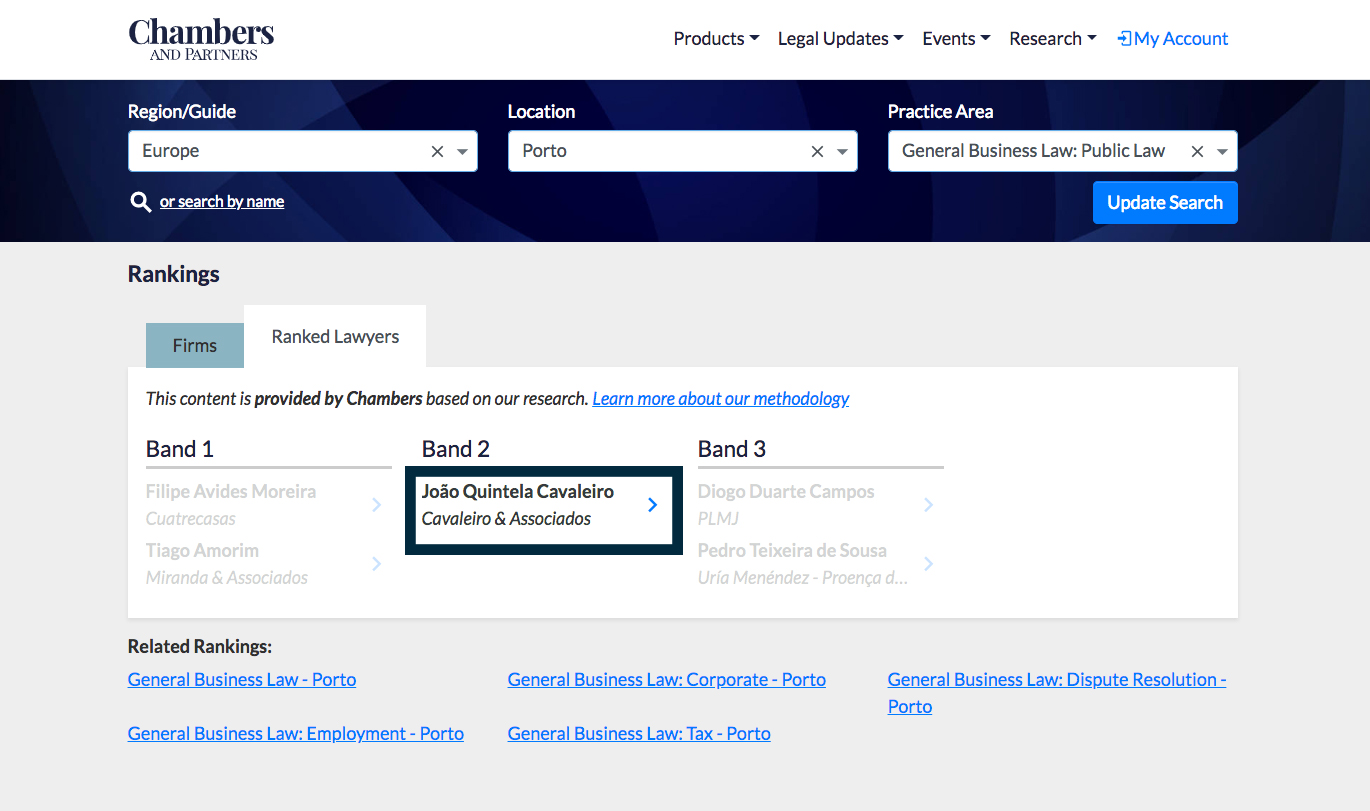
Task: Open General Business Law: Corporate - Porto
Action: click(x=667, y=680)
